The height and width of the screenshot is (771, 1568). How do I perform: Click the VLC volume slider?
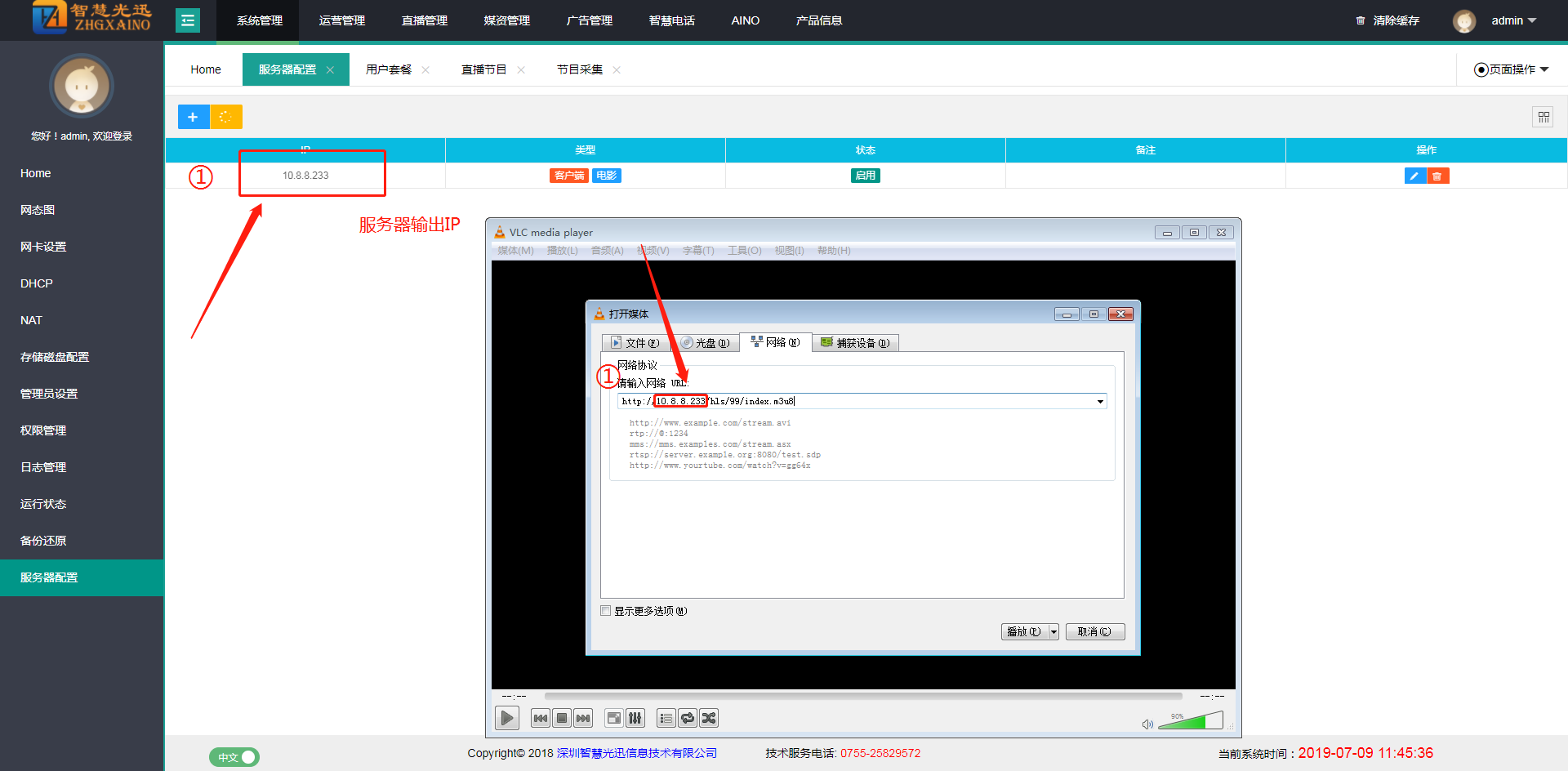(1191, 721)
